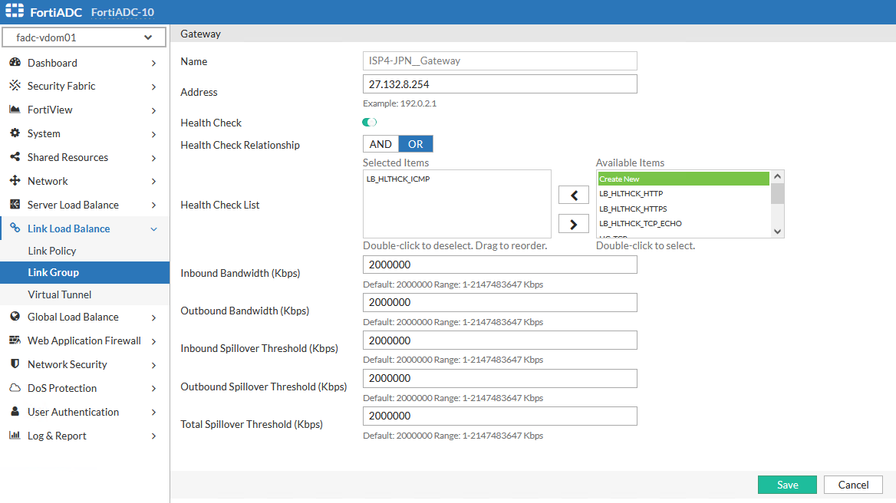
Task: Move item left with the arrow button
Action: click(573, 195)
